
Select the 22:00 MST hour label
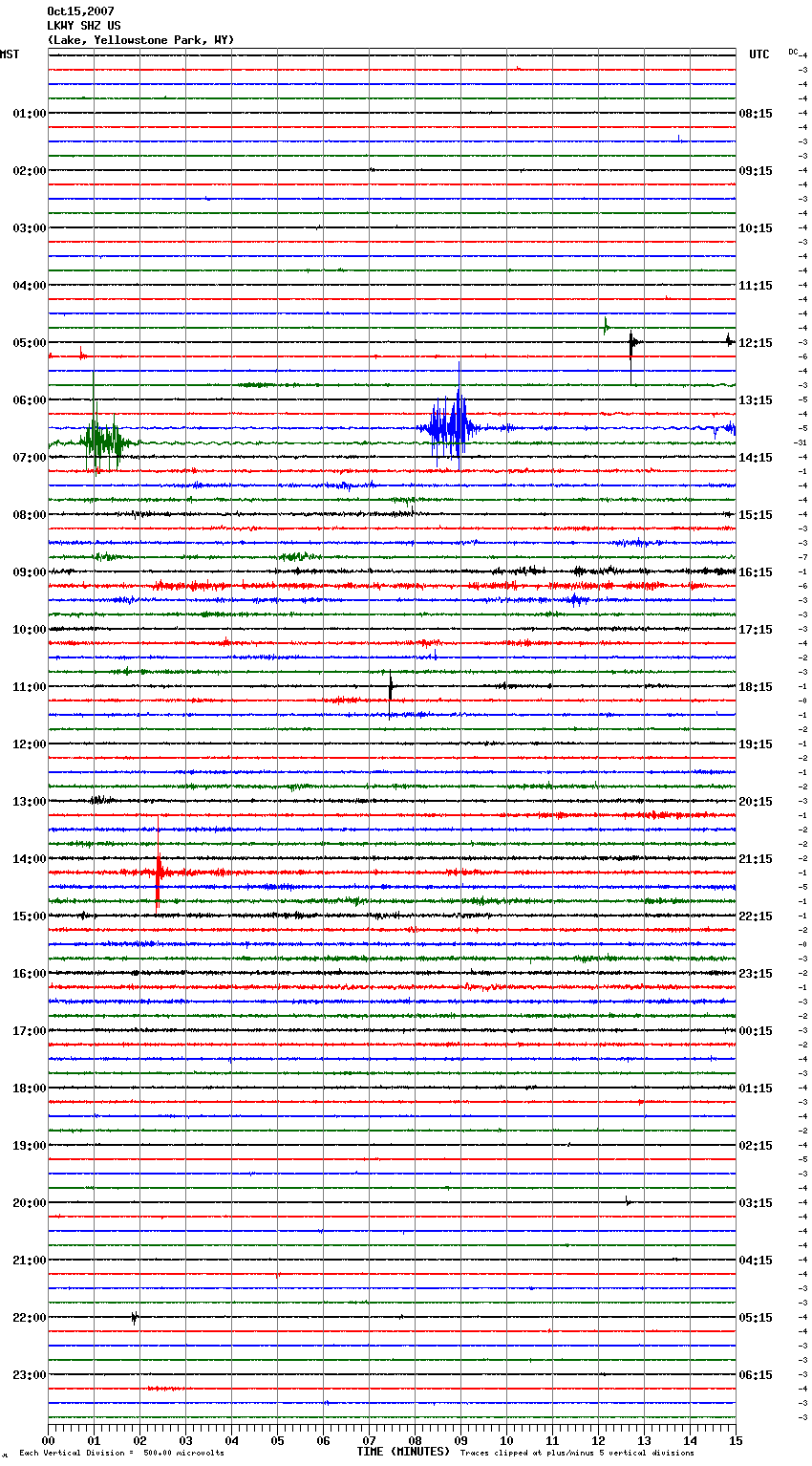click(29, 1318)
